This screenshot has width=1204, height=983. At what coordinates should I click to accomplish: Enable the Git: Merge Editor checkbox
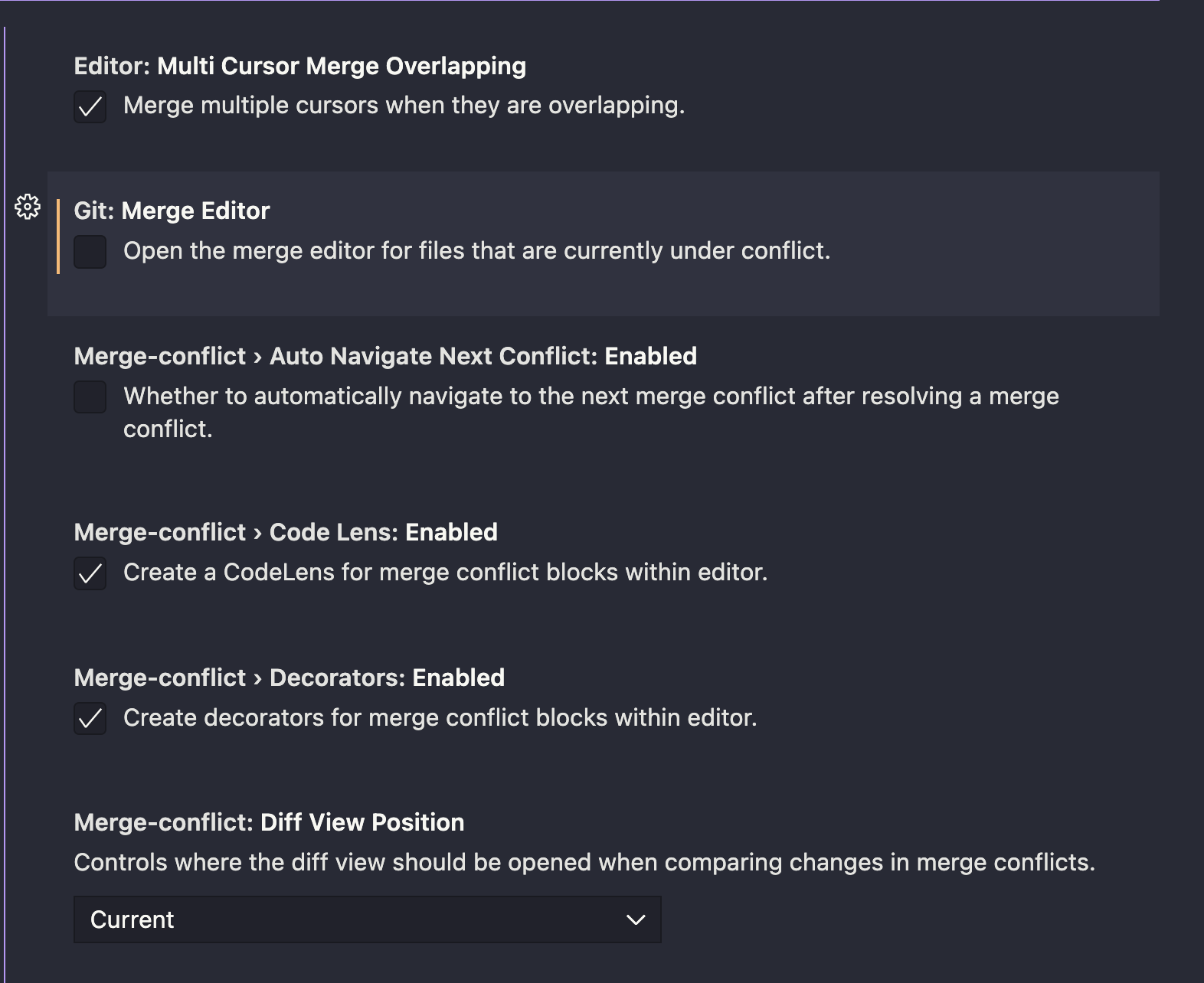pos(90,252)
